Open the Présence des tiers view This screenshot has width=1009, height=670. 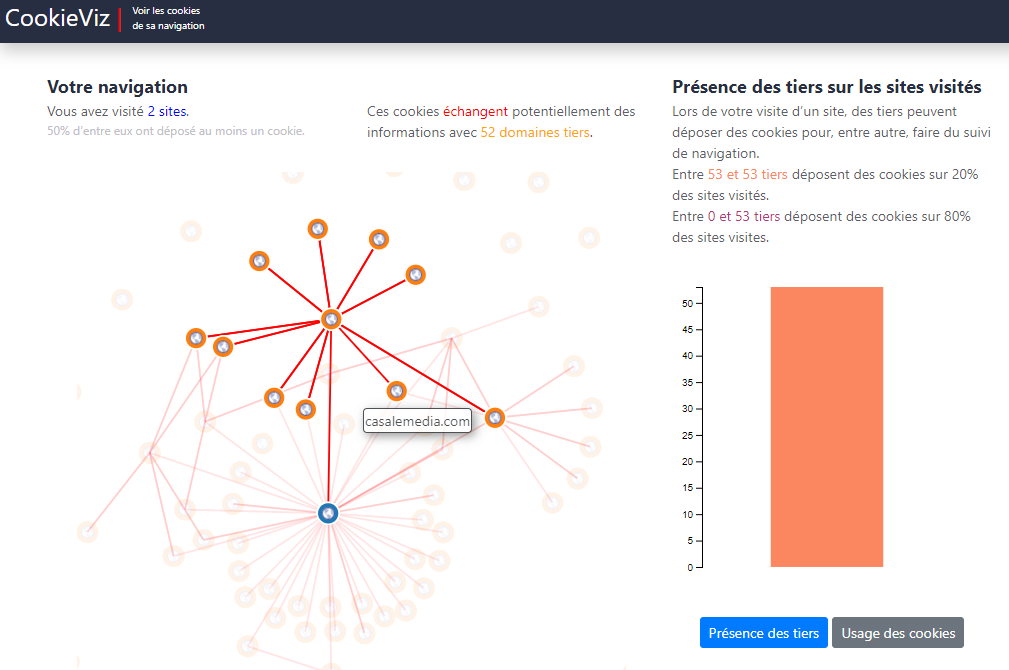(x=763, y=633)
